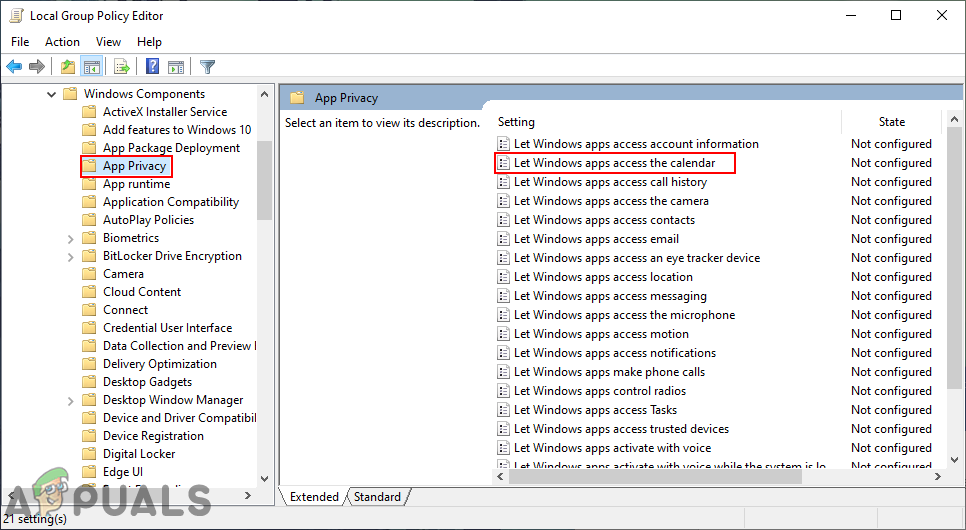The image size is (966, 530).
Task: Click the Up one level folder icon
Action: [68, 67]
